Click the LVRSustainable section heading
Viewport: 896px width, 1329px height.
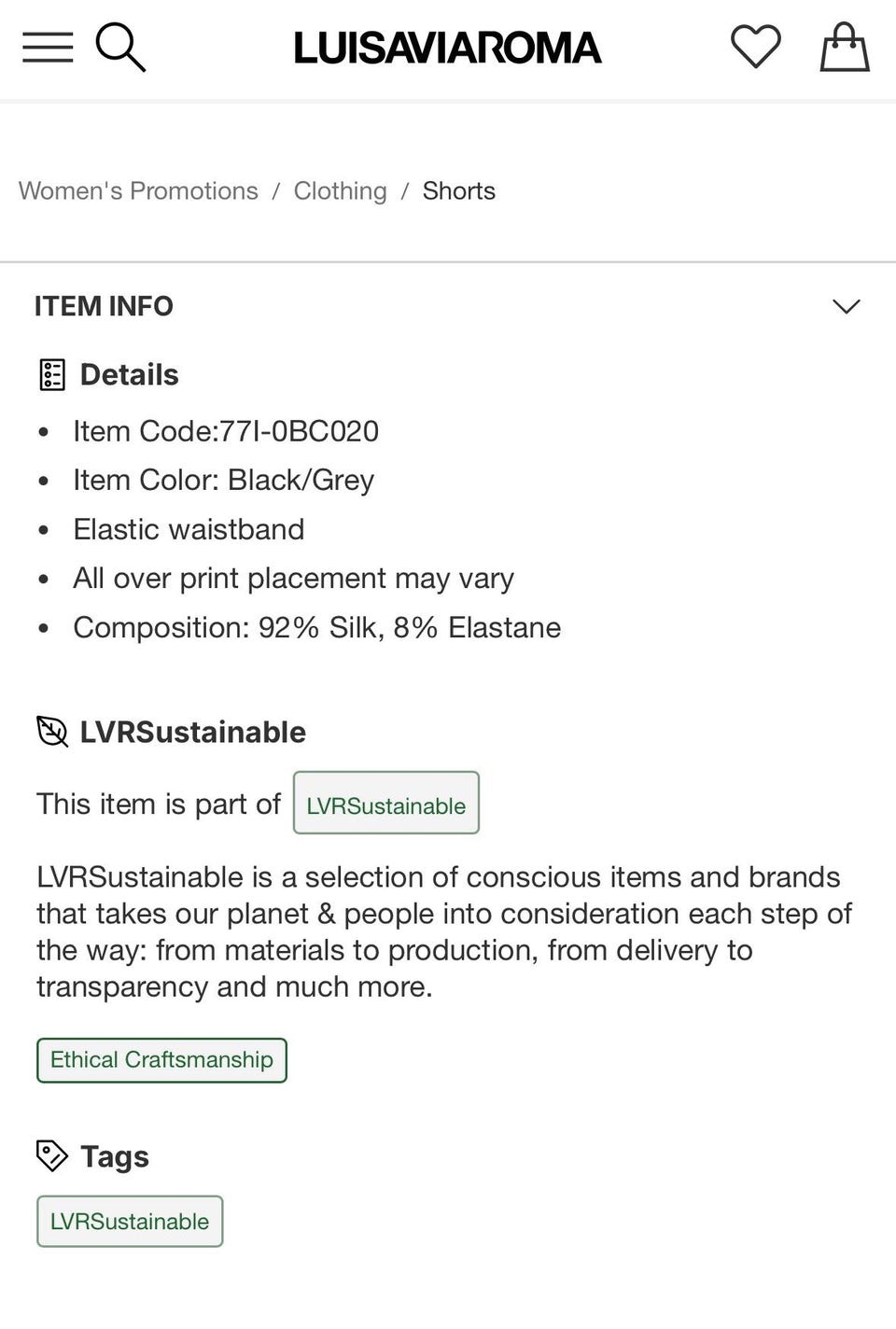click(192, 732)
